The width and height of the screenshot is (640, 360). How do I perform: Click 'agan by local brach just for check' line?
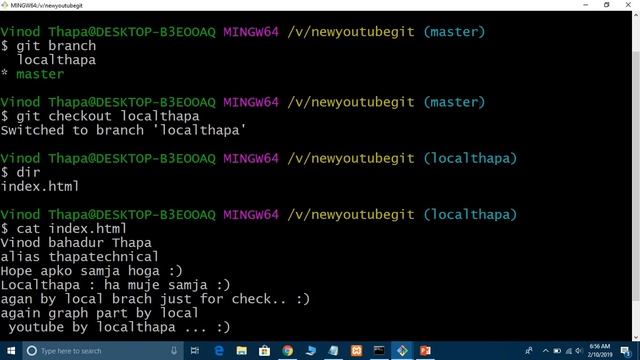155,299
